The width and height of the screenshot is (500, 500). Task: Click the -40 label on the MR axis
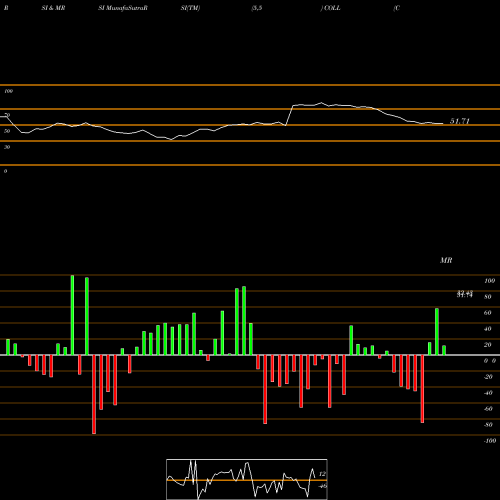point(488,393)
